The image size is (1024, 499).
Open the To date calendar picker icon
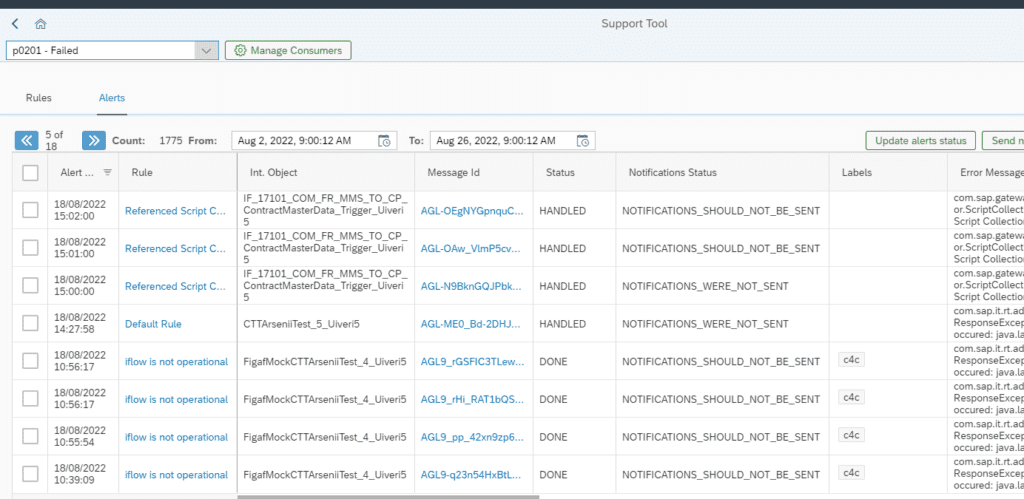[584, 140]
